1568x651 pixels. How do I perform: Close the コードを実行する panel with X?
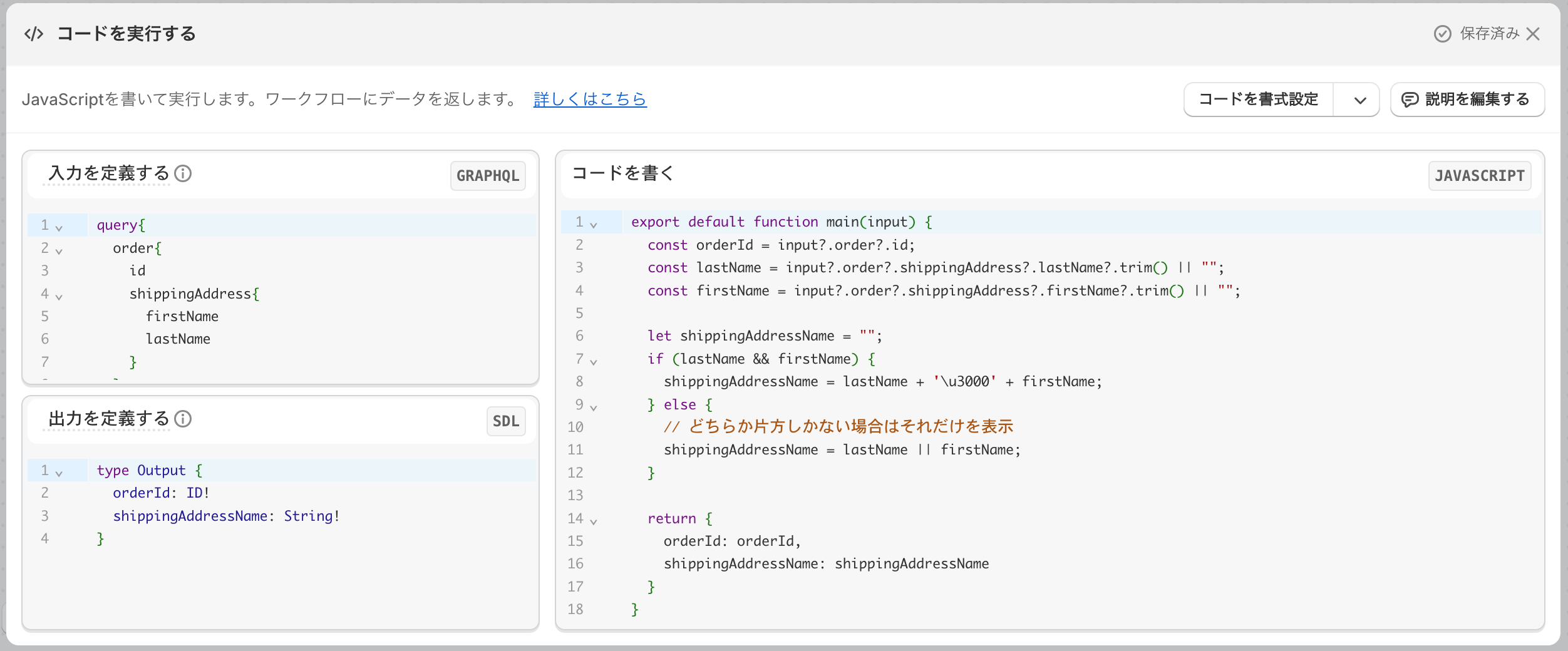point(1533,34)
